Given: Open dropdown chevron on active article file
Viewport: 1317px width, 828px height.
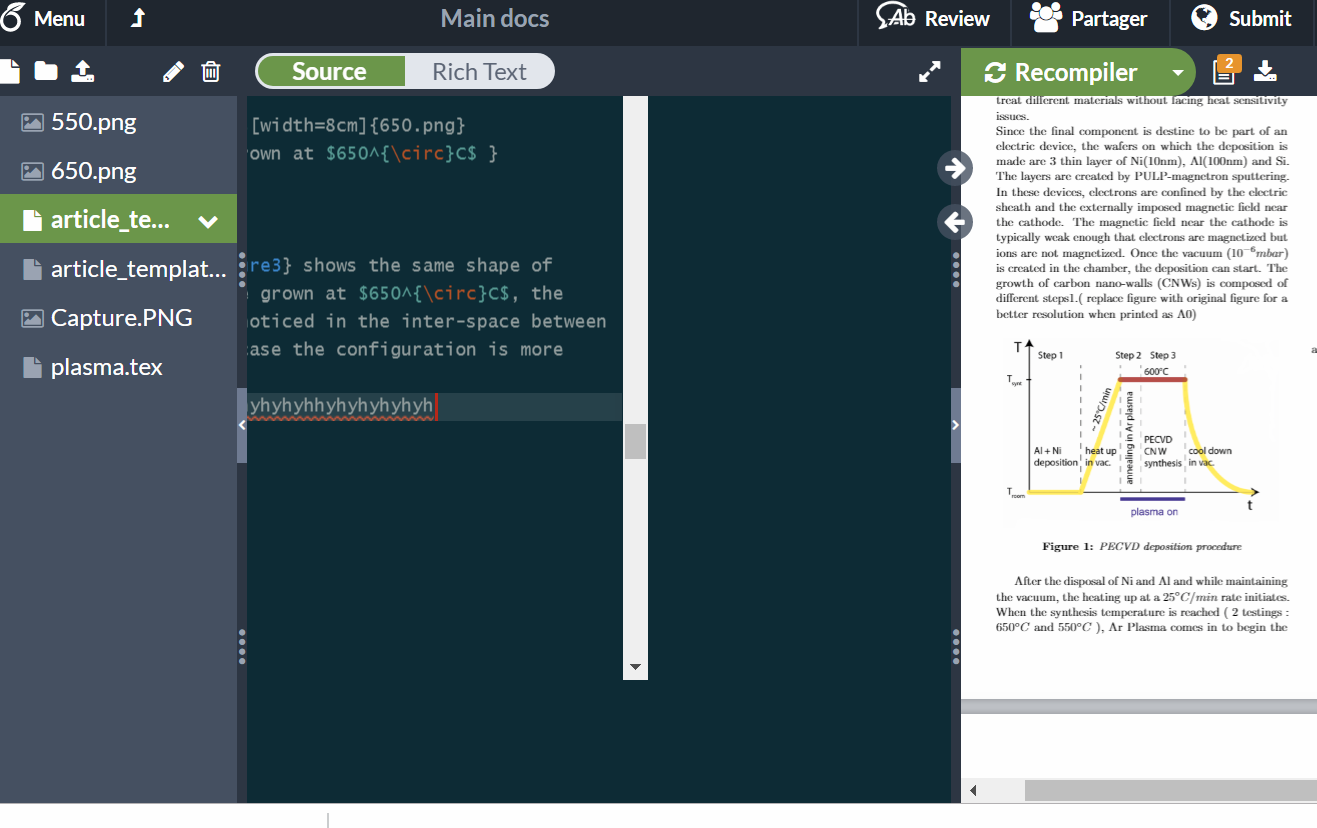Looking at the screenshot, I should pos(208,221).
